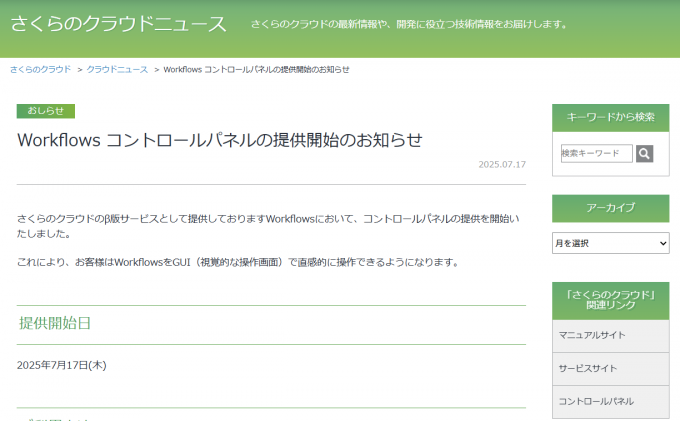Click the 提供開始日 section heading

[55, 323]
